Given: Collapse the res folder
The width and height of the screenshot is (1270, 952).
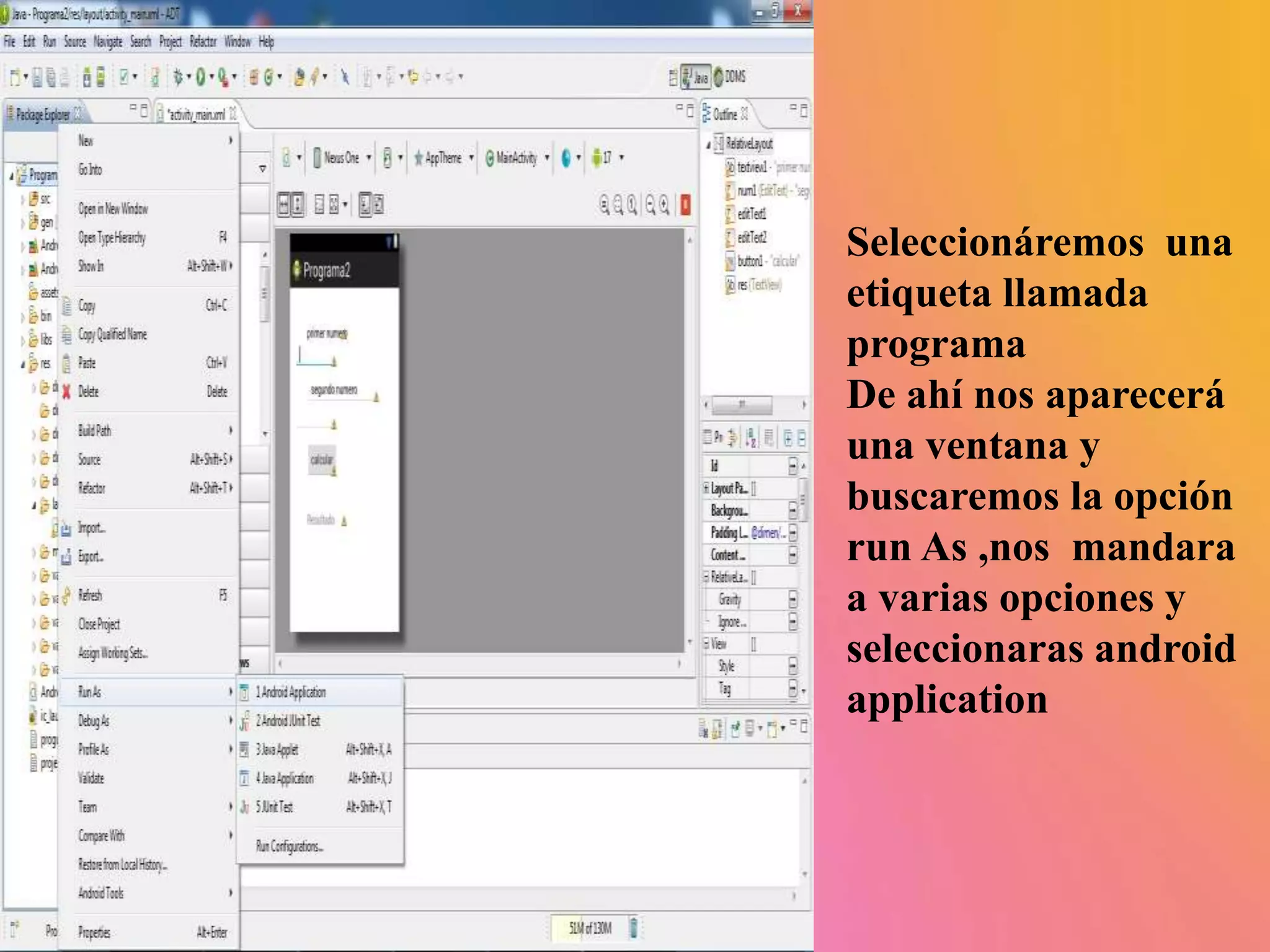Looking at the screenshot, I should pyautogui.click(x=23, y=364).
